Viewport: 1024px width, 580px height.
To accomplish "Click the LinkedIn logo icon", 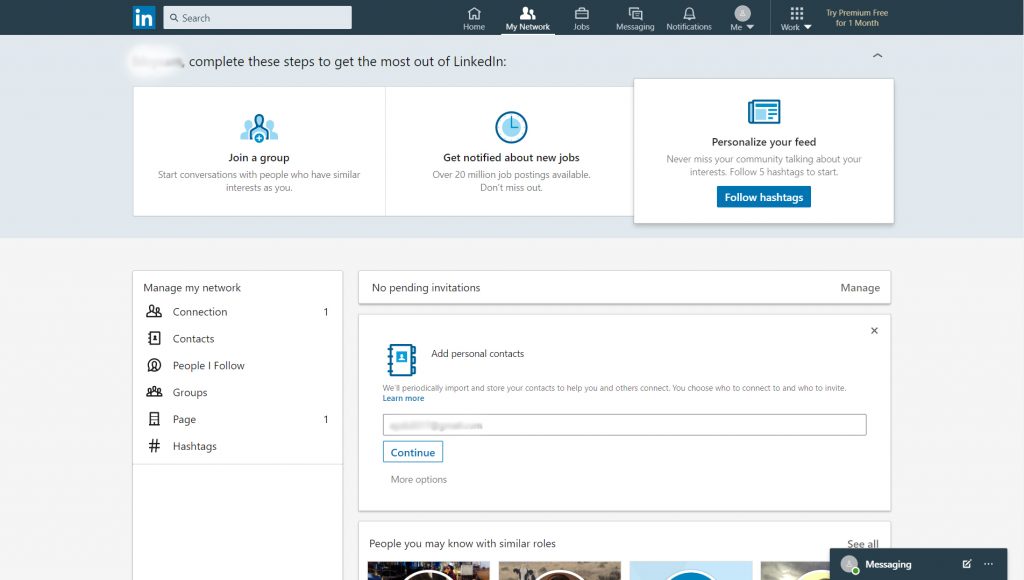I will (x=144, y=18).
